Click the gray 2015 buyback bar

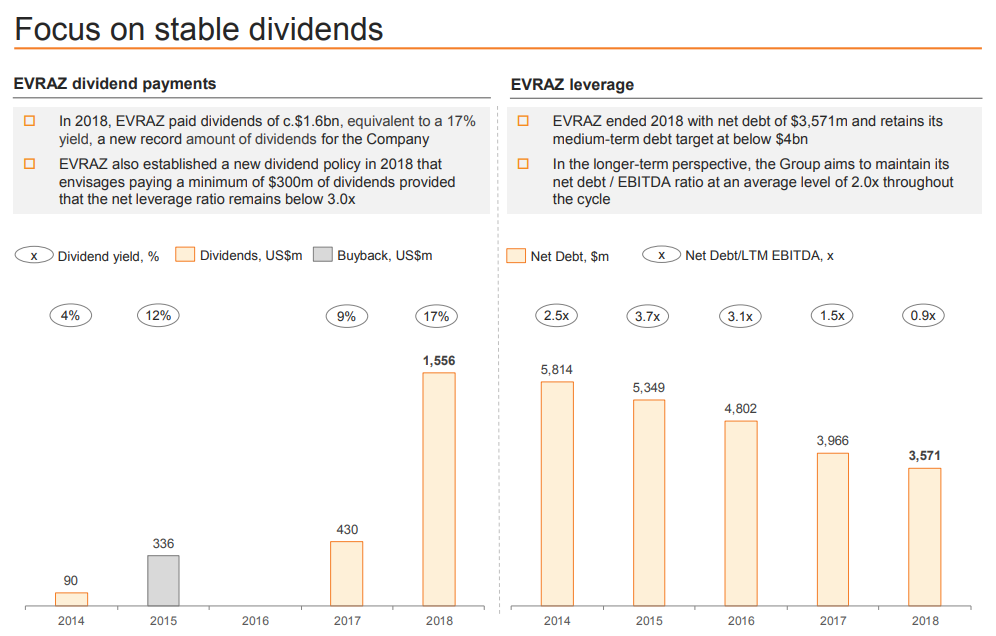click(163, 581)
